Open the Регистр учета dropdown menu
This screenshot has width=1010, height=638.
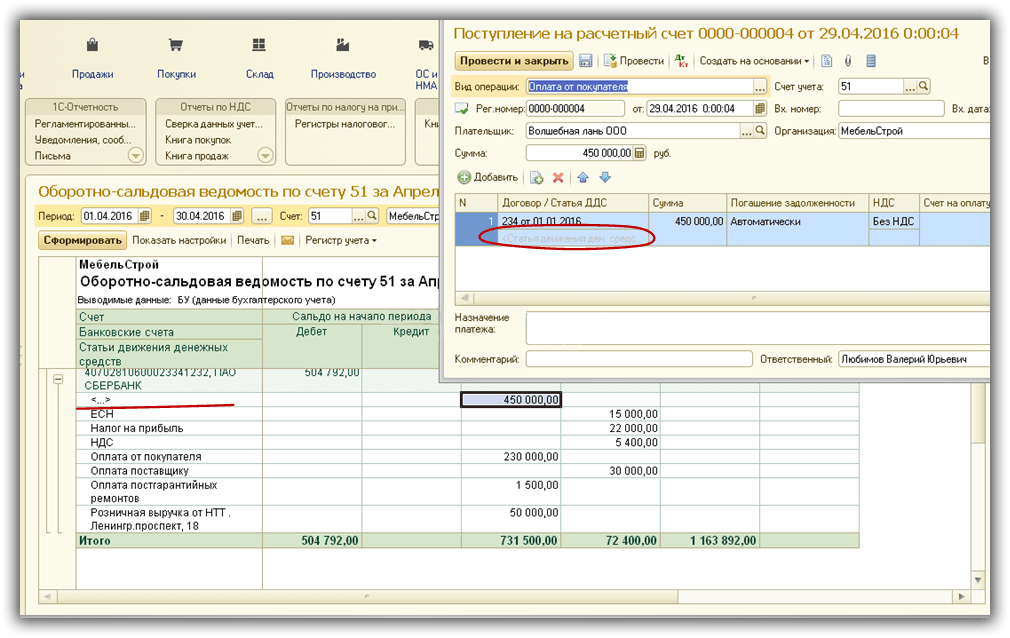click(x=341, y=241)
